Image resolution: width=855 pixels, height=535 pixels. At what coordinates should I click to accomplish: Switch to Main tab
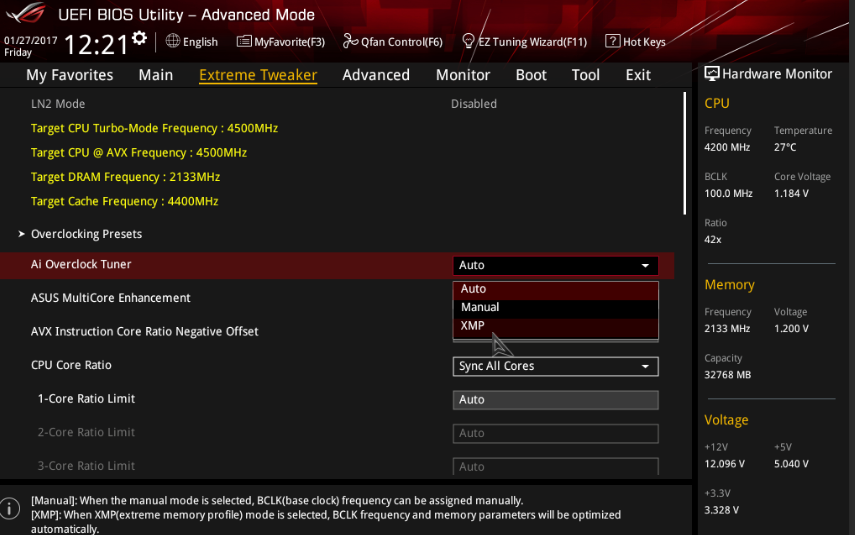(x=155, y=75)
